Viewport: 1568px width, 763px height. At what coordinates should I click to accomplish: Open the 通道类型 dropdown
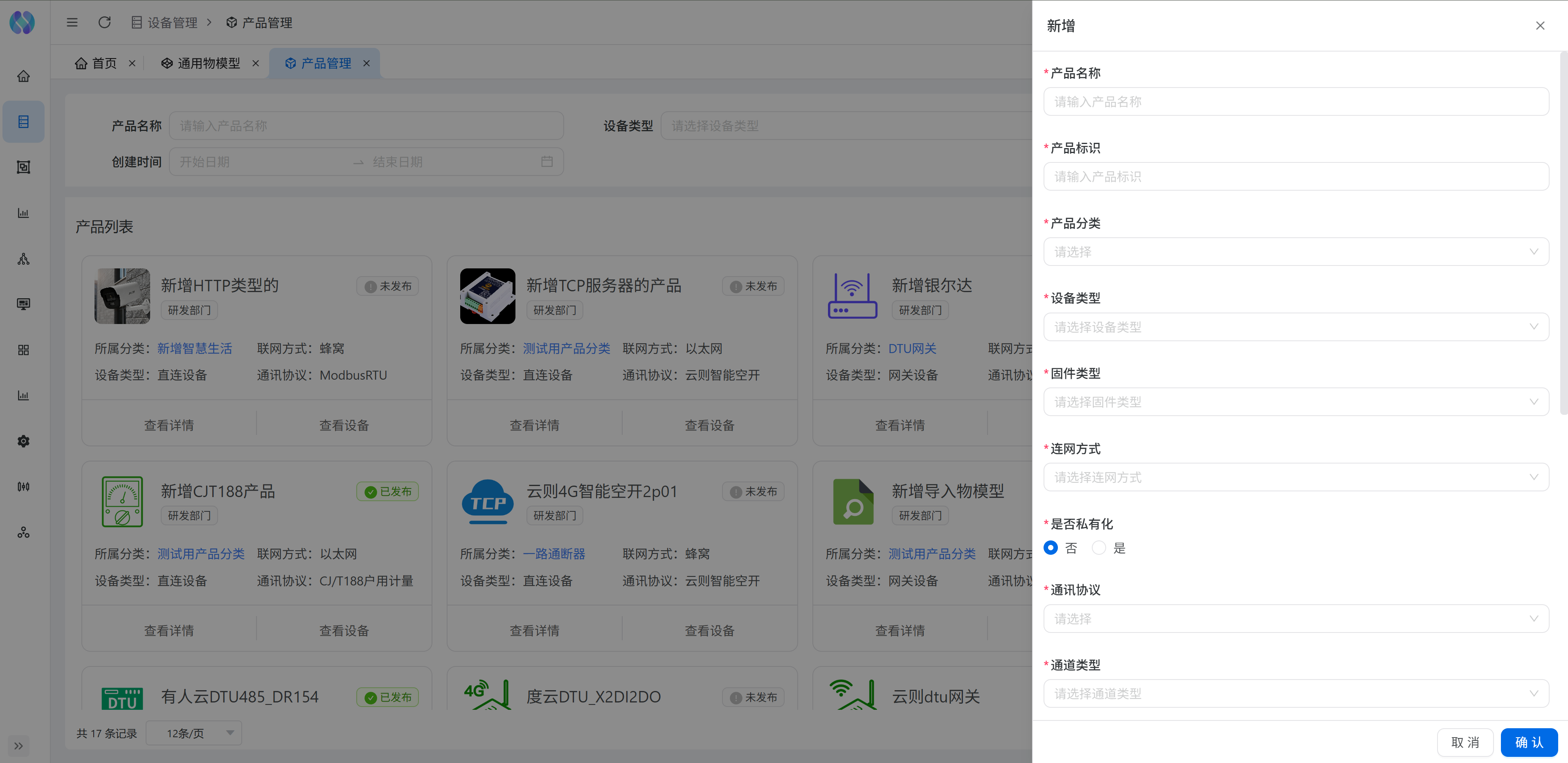pyautogui.click(x=1295, y=693)
